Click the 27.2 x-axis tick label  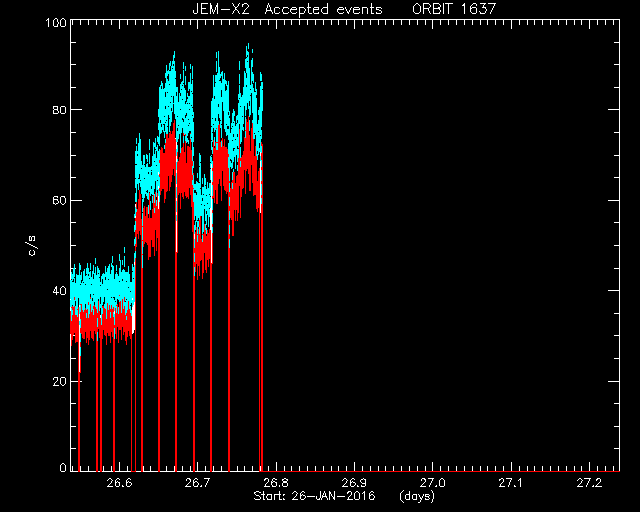(589, 483)
